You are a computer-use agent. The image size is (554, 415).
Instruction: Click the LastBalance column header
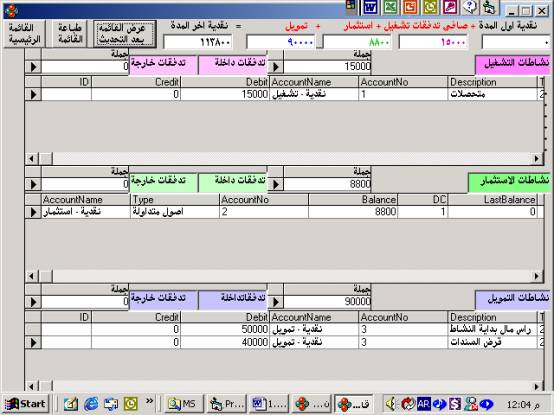point(492,200)
